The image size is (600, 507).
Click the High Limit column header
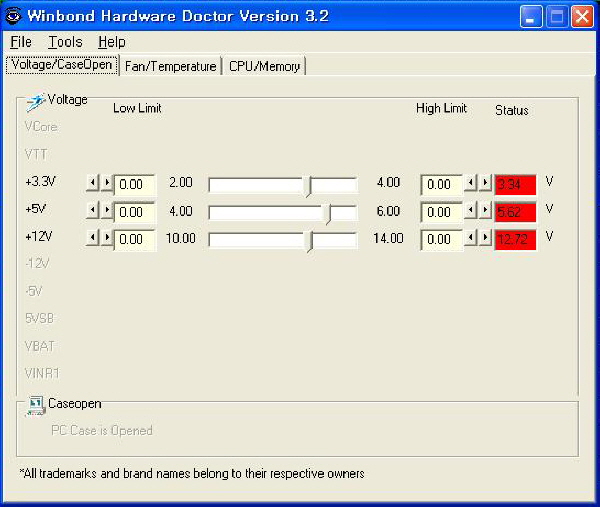(442, 108)
